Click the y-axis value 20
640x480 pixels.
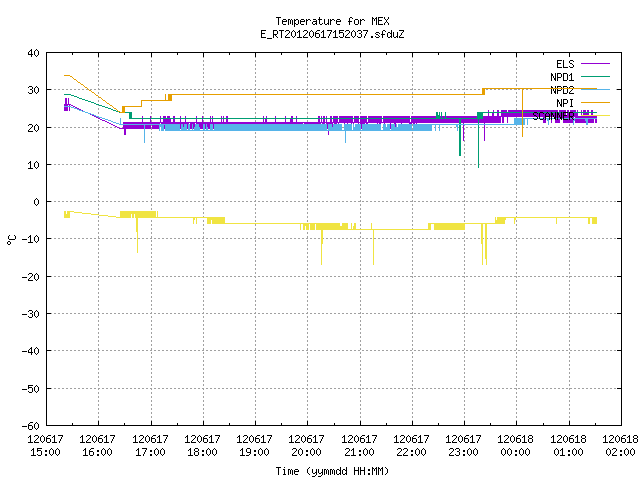click(x=33, y=128)
